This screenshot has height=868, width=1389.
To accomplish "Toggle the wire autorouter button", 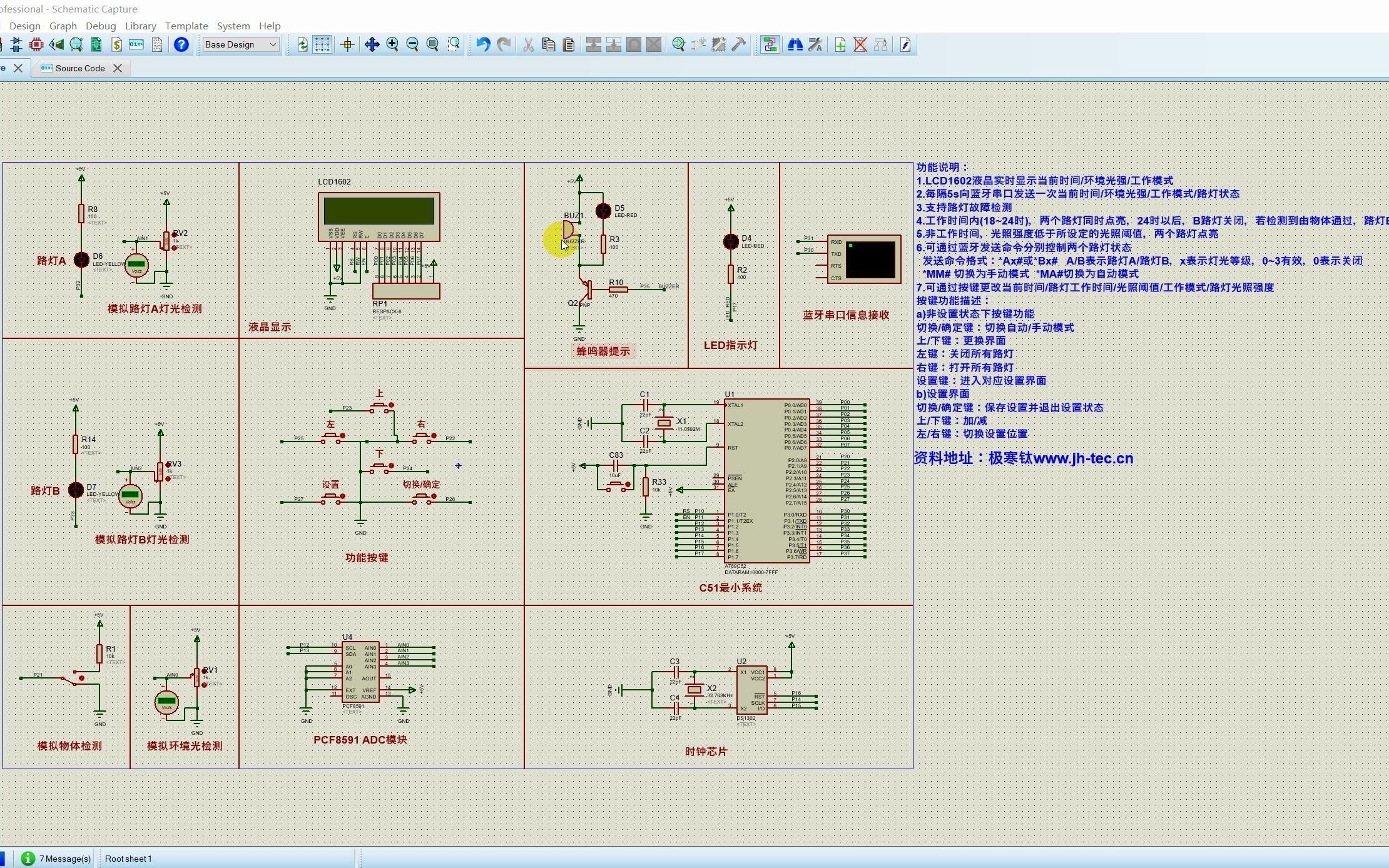I will 770,44.
